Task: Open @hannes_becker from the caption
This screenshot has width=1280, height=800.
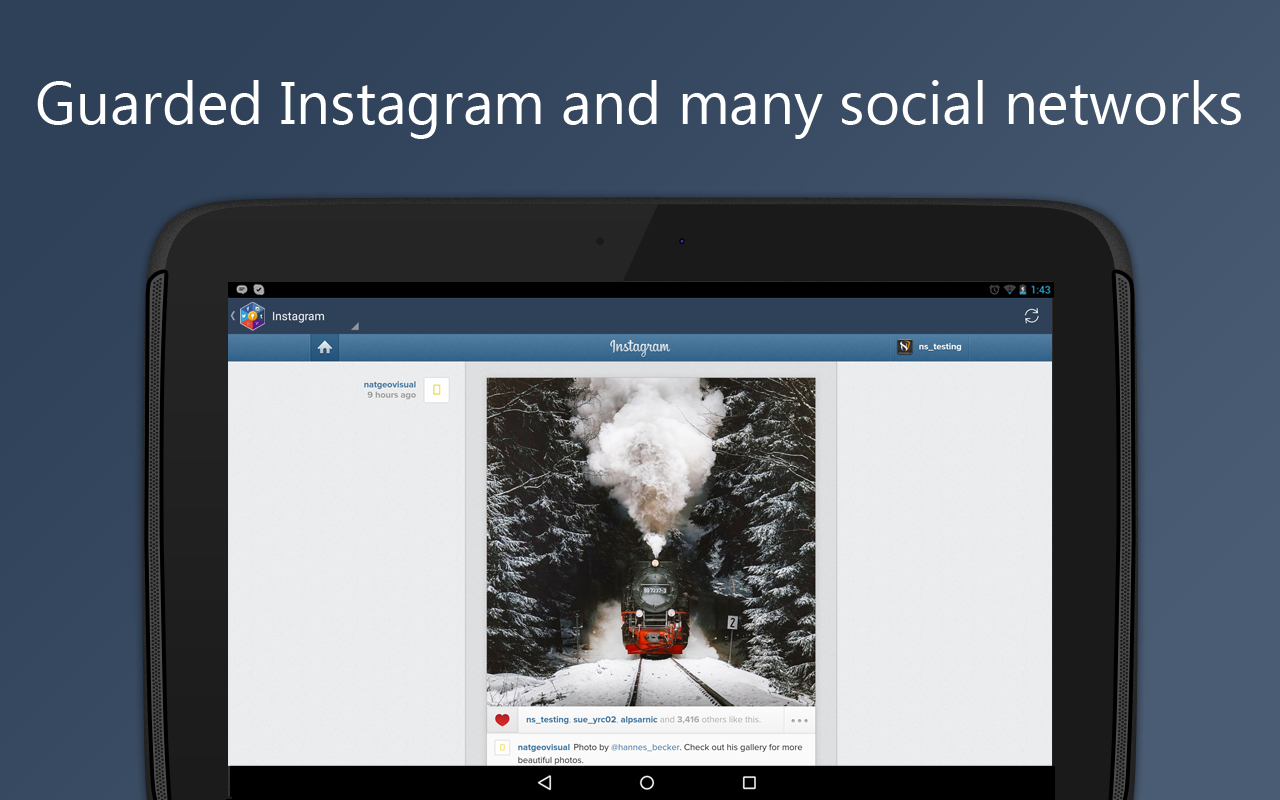Action: [645, 747]
